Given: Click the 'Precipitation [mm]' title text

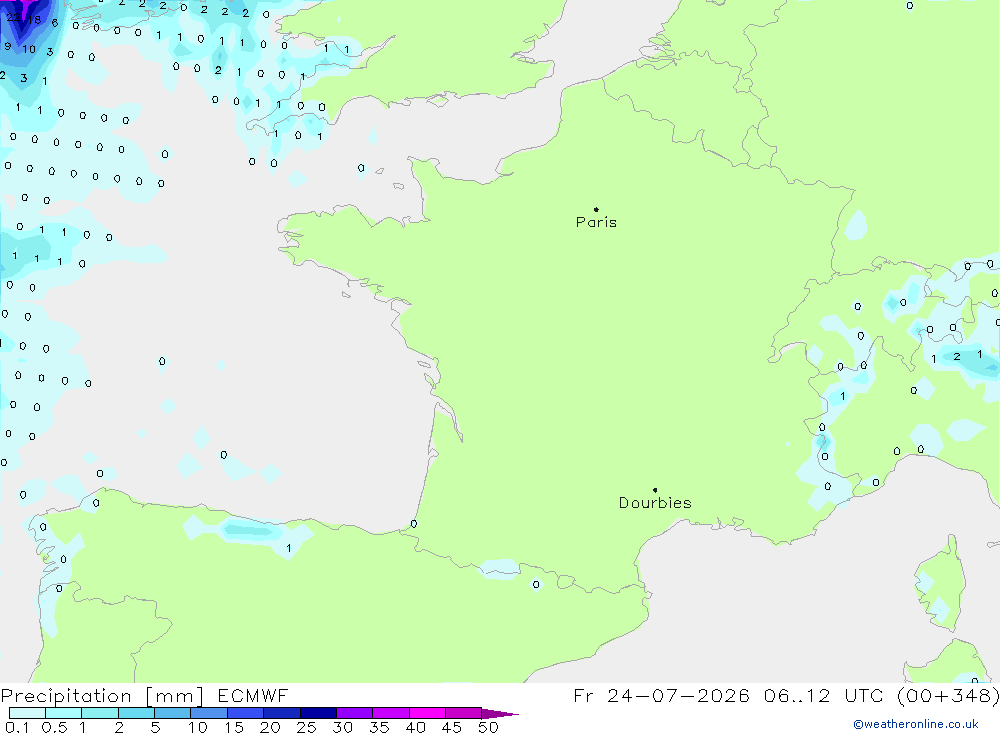Looking at the screenshot, I should [102, 696].
